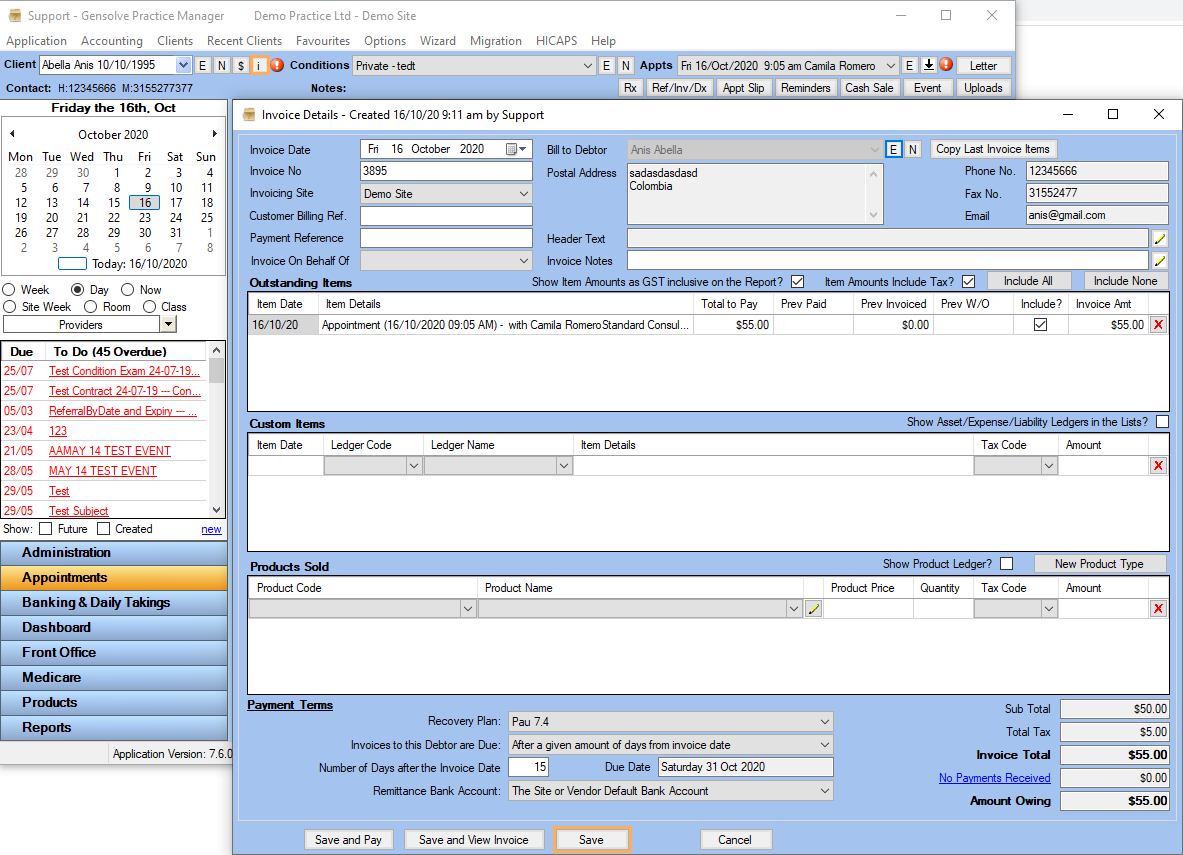Click the pencil icon next to Invoice Notes
1183x855 pixels.
coord(1160,260)
